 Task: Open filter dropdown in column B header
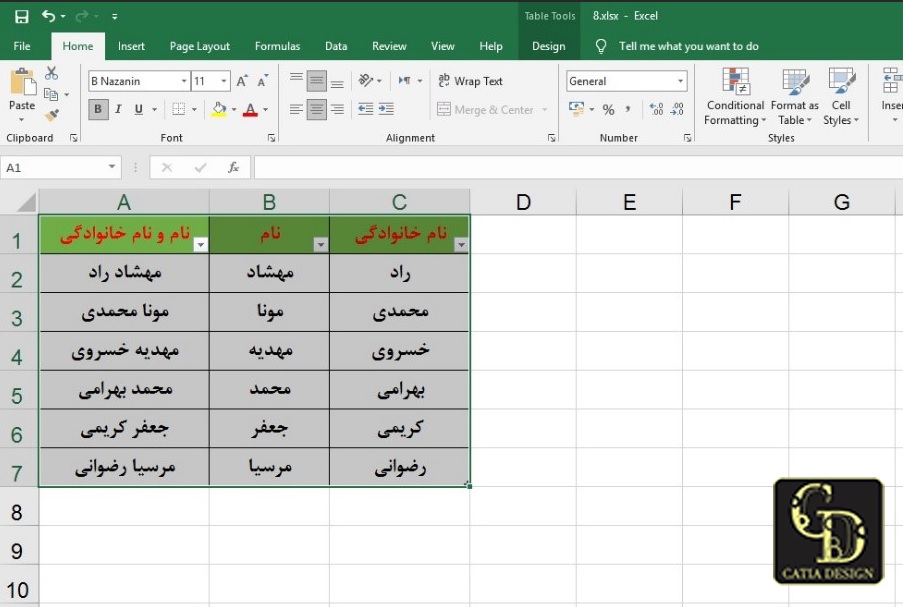(x=321, y=245)
